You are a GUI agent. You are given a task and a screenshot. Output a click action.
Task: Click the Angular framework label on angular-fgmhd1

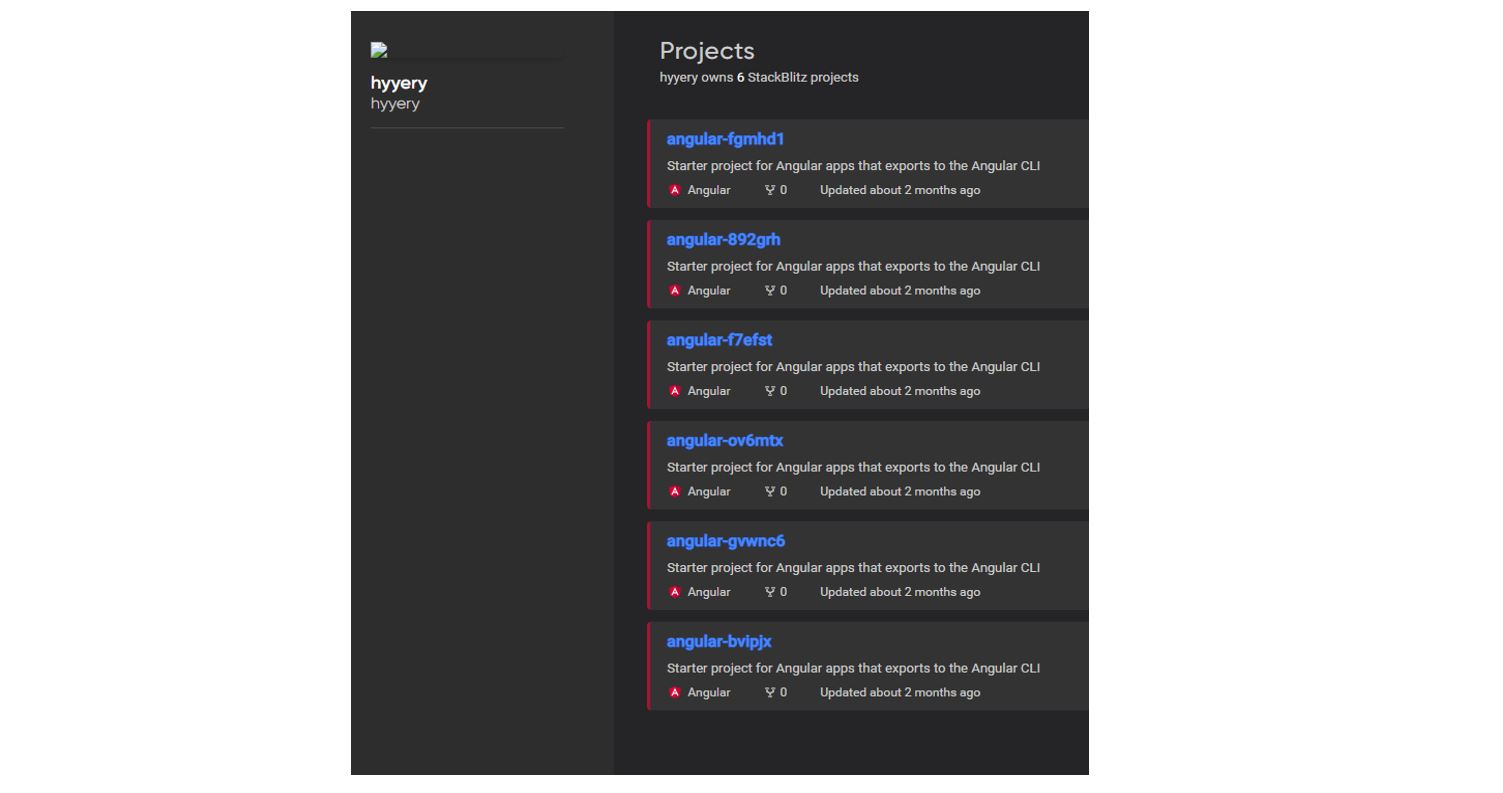tap(709, 190)
